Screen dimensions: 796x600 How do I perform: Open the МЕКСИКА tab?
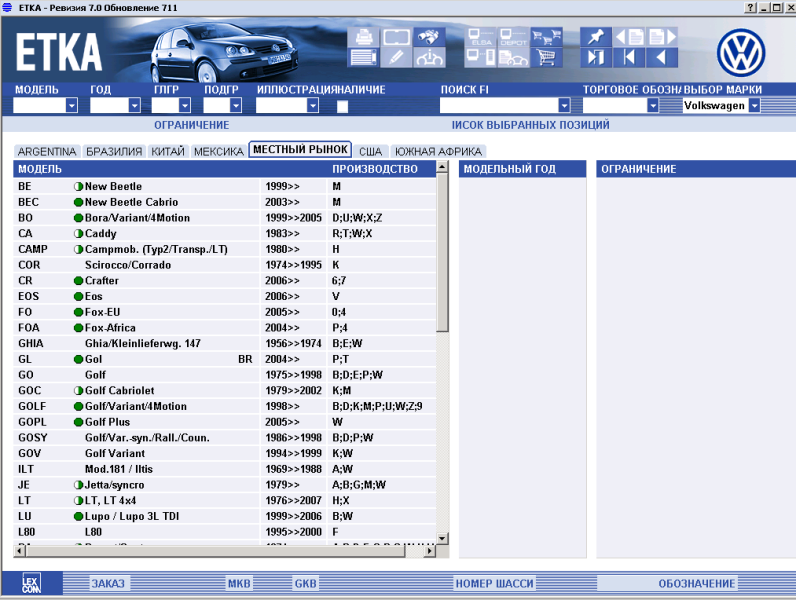(x=219, y=151)
